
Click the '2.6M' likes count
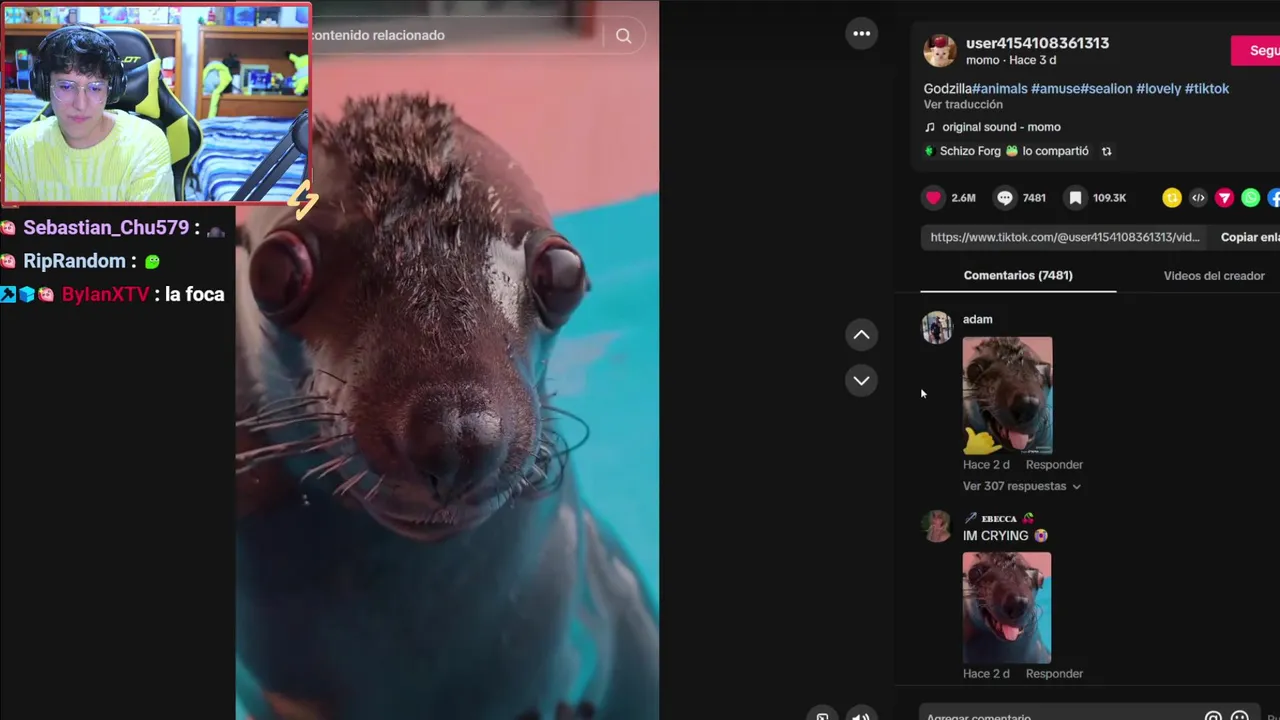click(x=963, y=198)
